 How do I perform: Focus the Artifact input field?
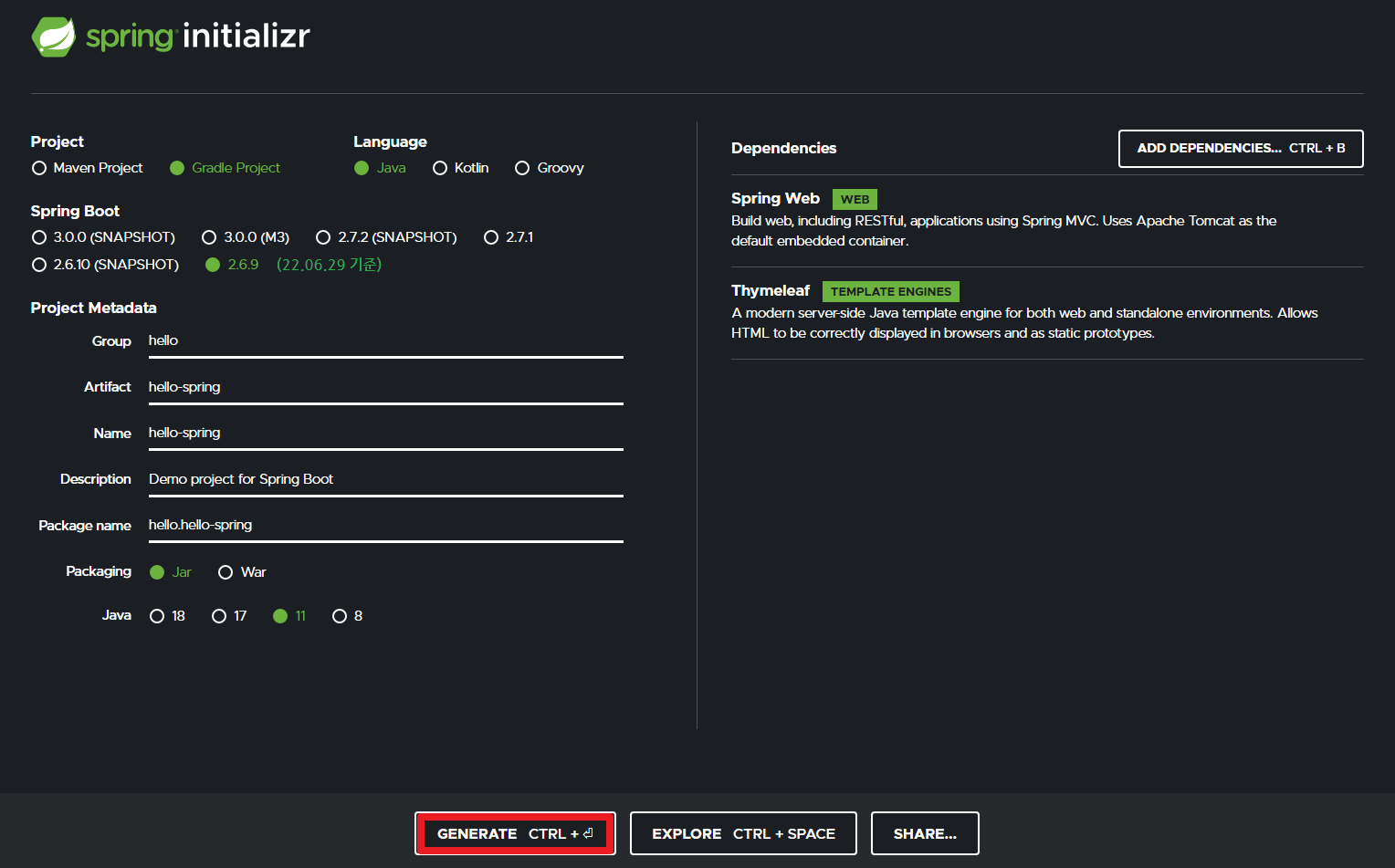[385, 387]
